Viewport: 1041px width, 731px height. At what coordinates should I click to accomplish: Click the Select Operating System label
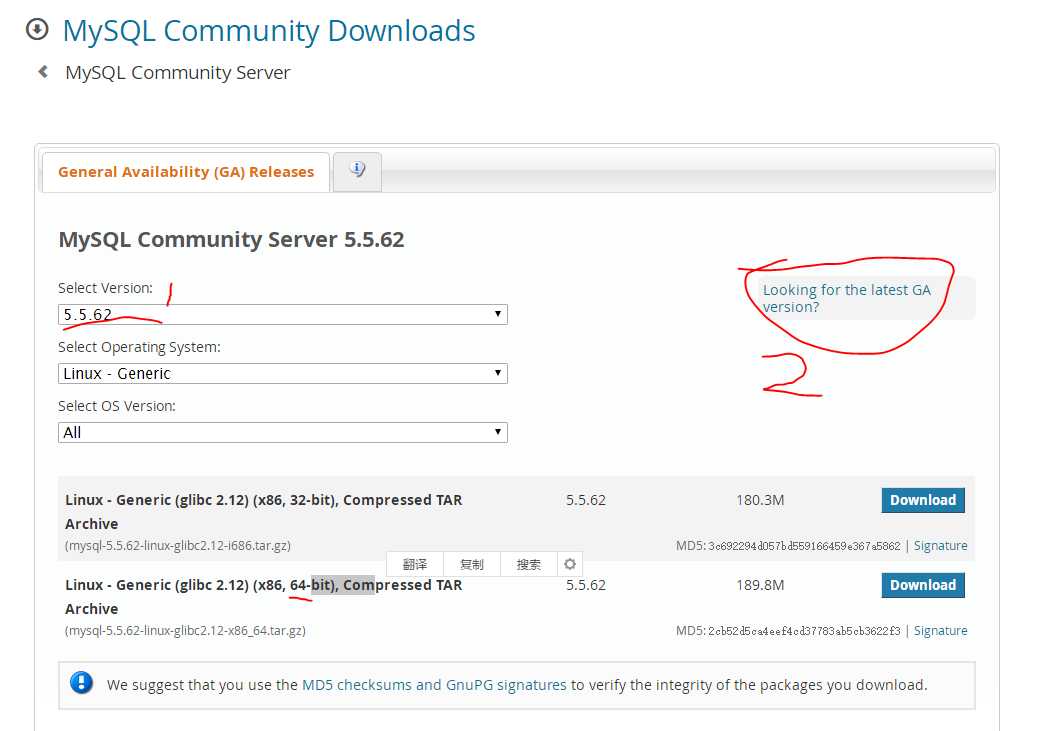139,347
